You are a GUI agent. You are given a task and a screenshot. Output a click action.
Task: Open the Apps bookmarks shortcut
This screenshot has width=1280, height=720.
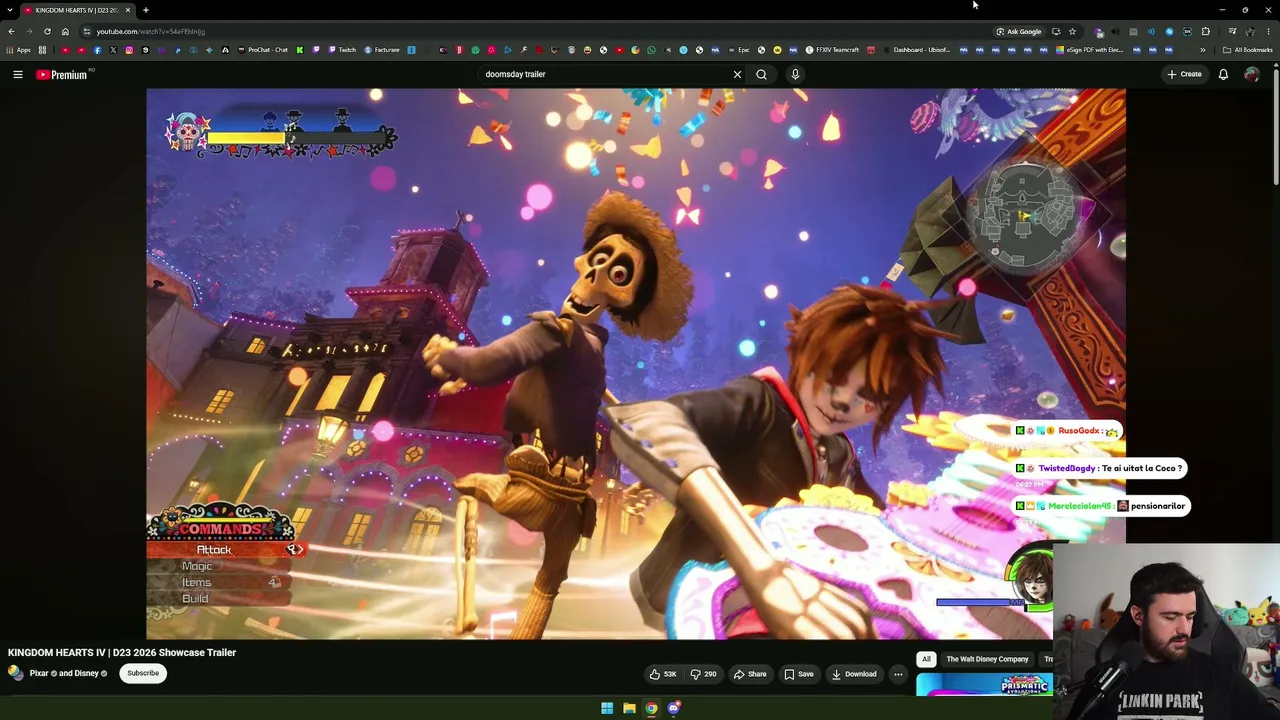point(19,50)
